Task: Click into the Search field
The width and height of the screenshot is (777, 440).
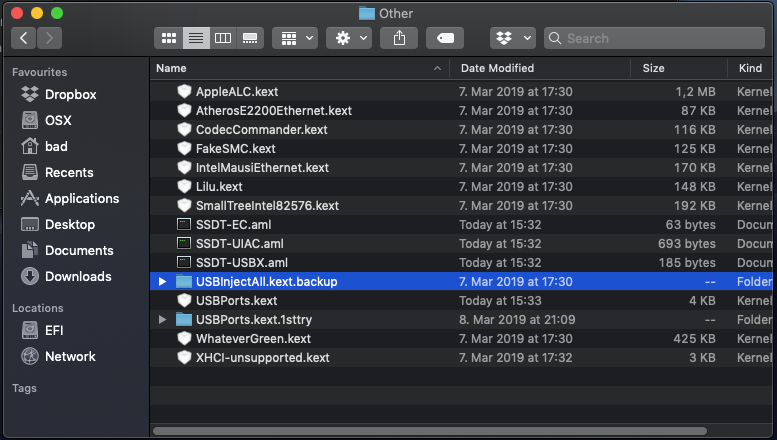Action: pyautogui.click(x=654, y=38)
